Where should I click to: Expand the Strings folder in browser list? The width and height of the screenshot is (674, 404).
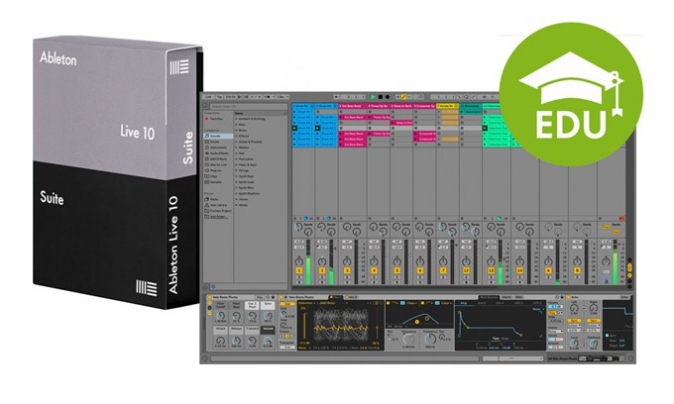coord(243,171)
